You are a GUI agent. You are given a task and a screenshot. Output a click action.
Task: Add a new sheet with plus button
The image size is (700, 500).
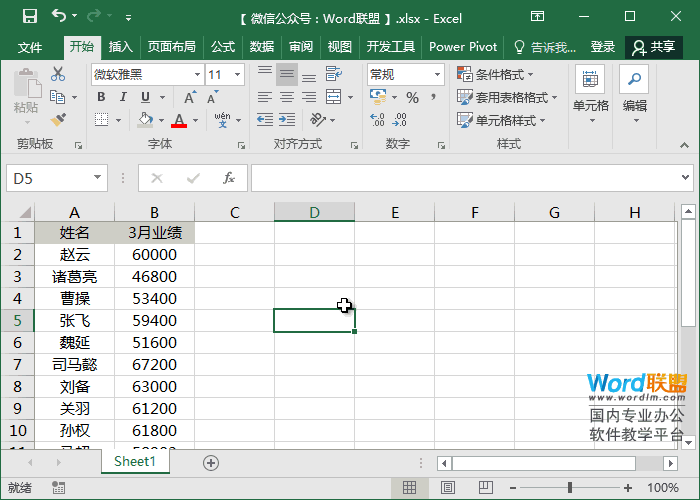coord(211,463)
